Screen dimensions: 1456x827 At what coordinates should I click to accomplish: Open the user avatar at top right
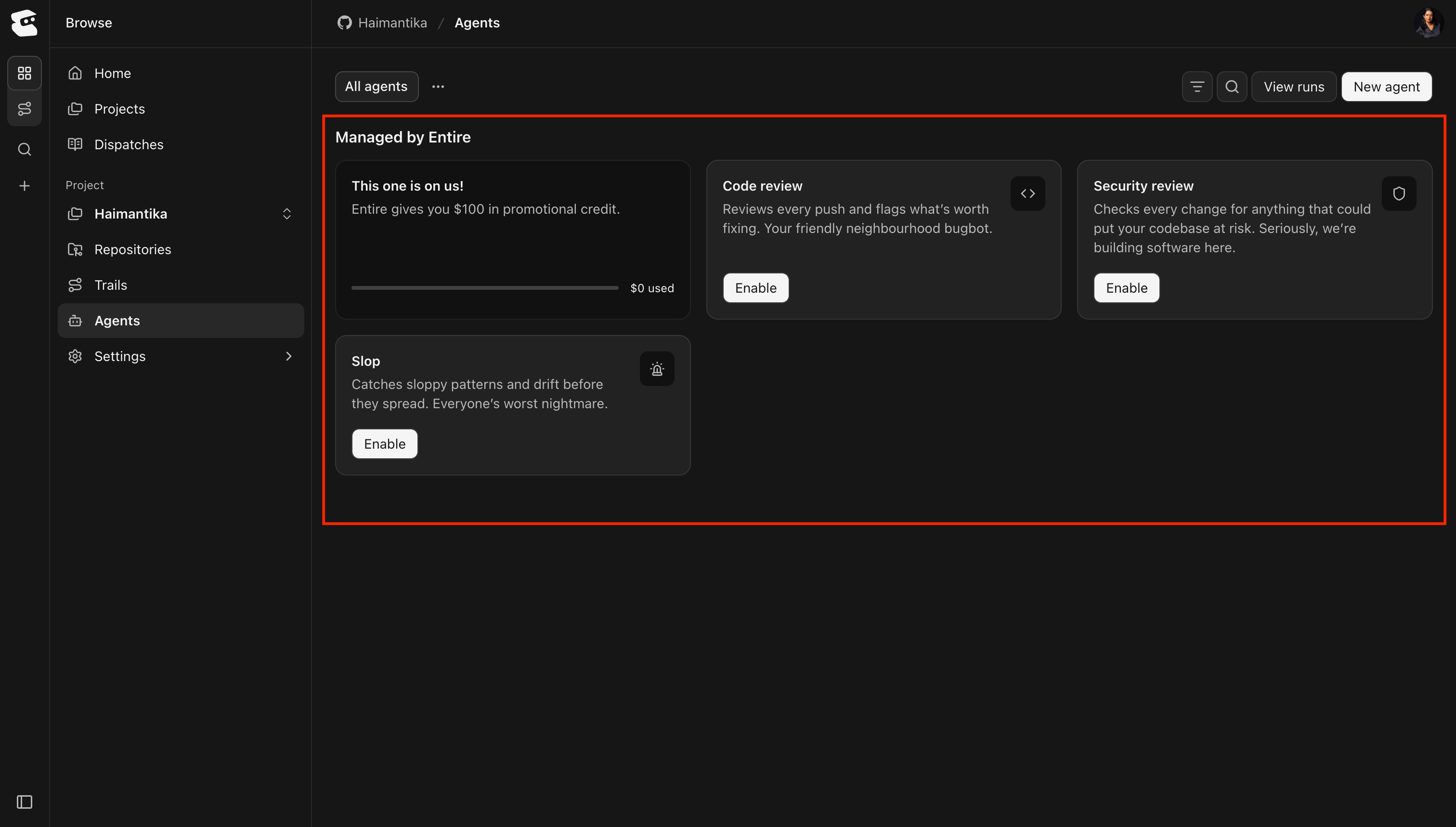1428,23
